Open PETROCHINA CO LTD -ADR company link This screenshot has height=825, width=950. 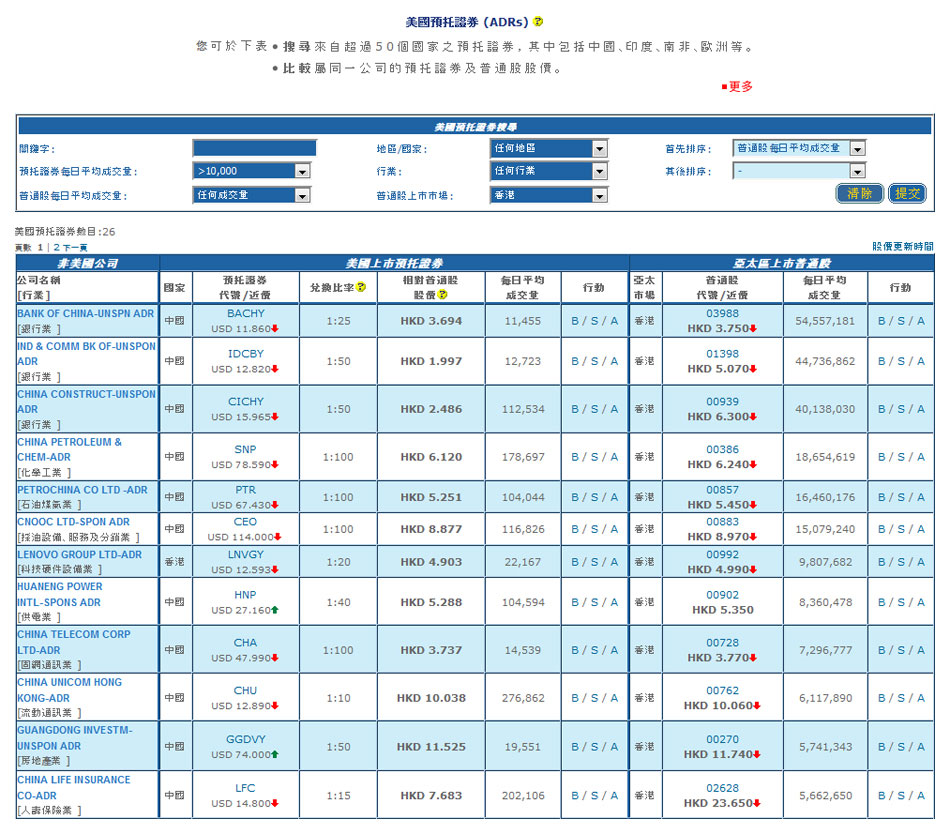[82, 489]
